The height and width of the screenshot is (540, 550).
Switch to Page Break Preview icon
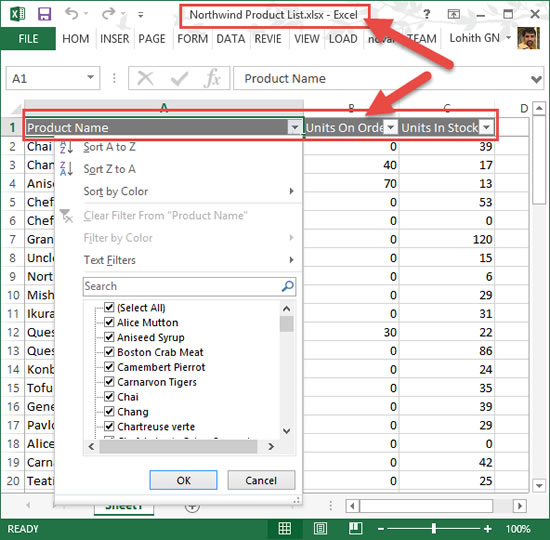click(356, 528)
